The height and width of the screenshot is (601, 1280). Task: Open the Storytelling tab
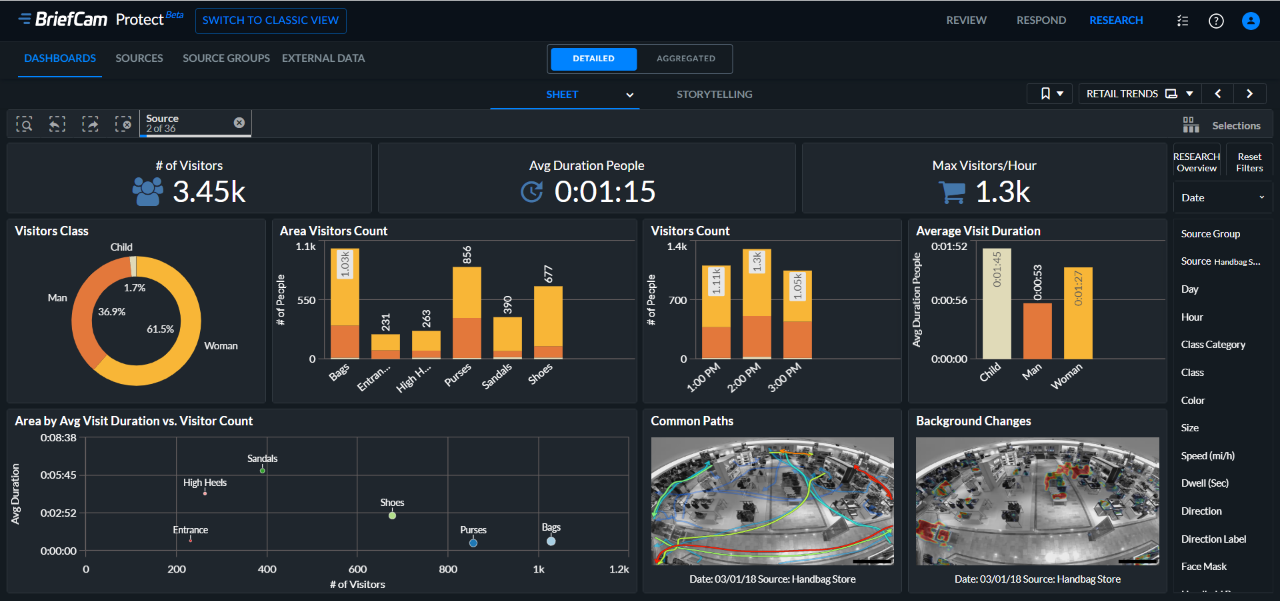[x=714, y=94]
